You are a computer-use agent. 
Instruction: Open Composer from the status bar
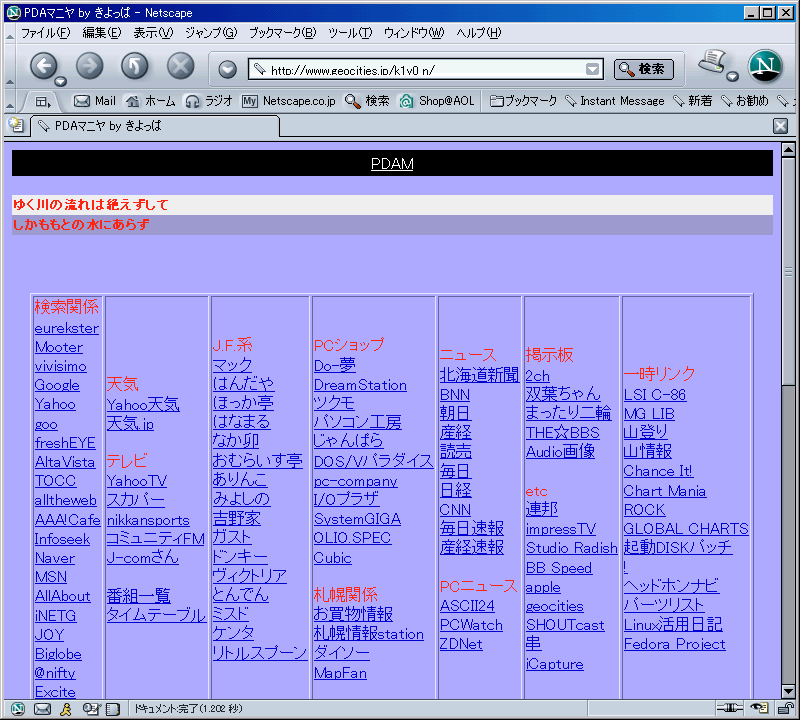coord(90,708)
